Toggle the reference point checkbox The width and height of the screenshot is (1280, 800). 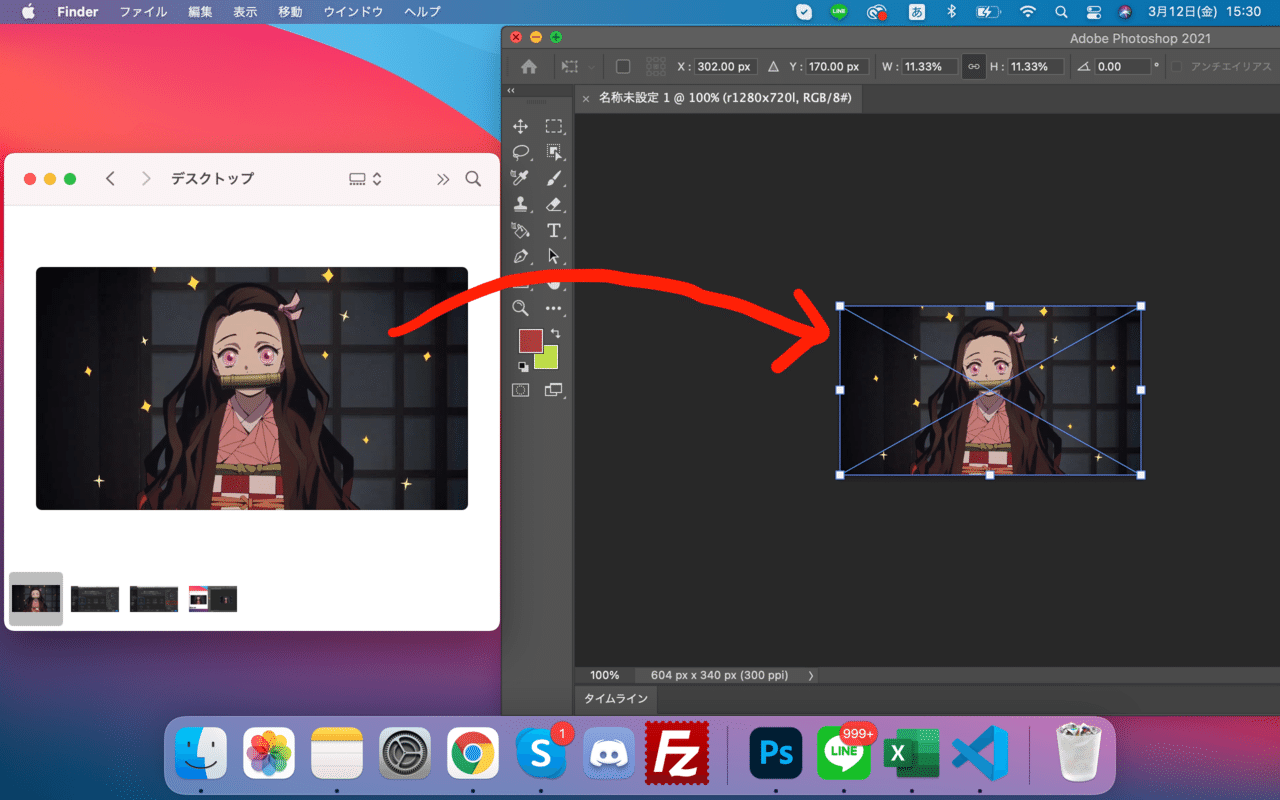pos(623,67)
